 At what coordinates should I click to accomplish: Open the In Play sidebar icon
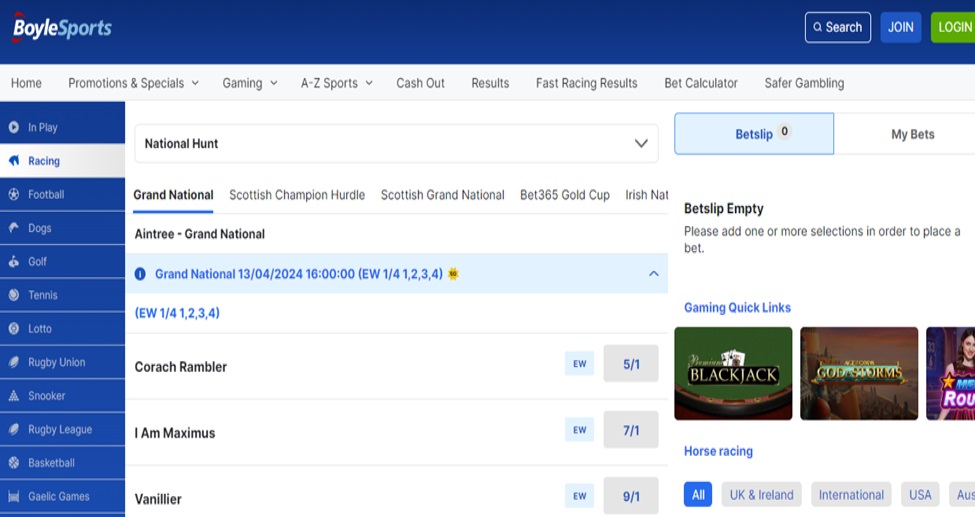14,128
